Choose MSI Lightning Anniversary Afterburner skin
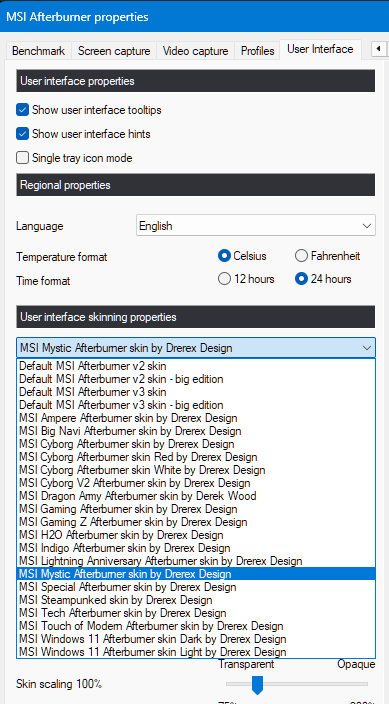The image size is (389, 704). coord(196,561)
